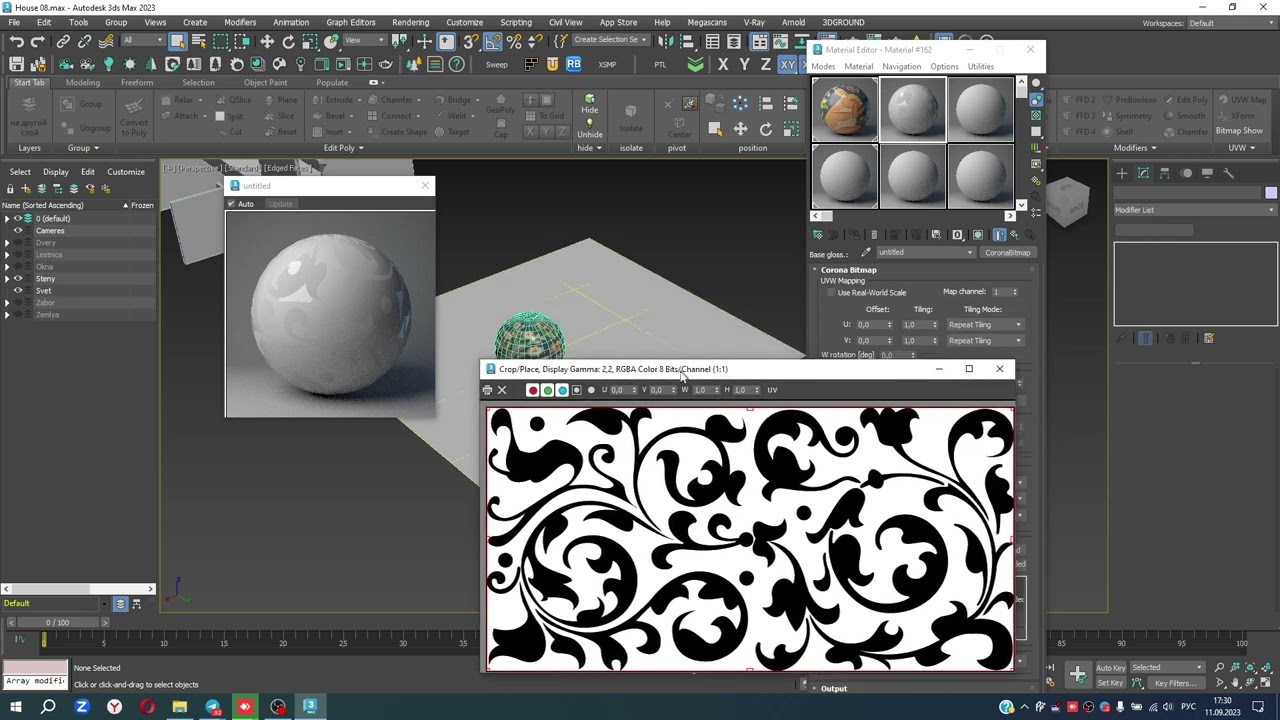Open Select by Name list
1280x720 pixels.
[199, 42]
